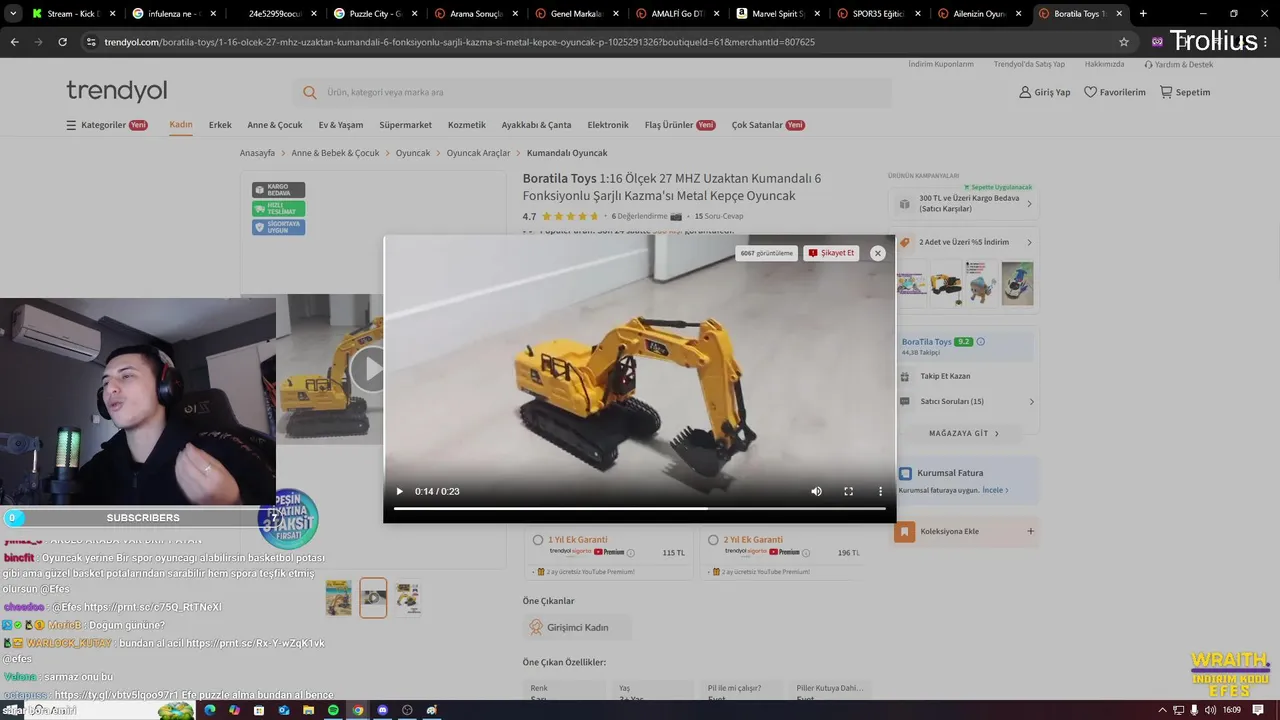
Task: Open Yardım & Destek link
Action: tap(1179, 64)
